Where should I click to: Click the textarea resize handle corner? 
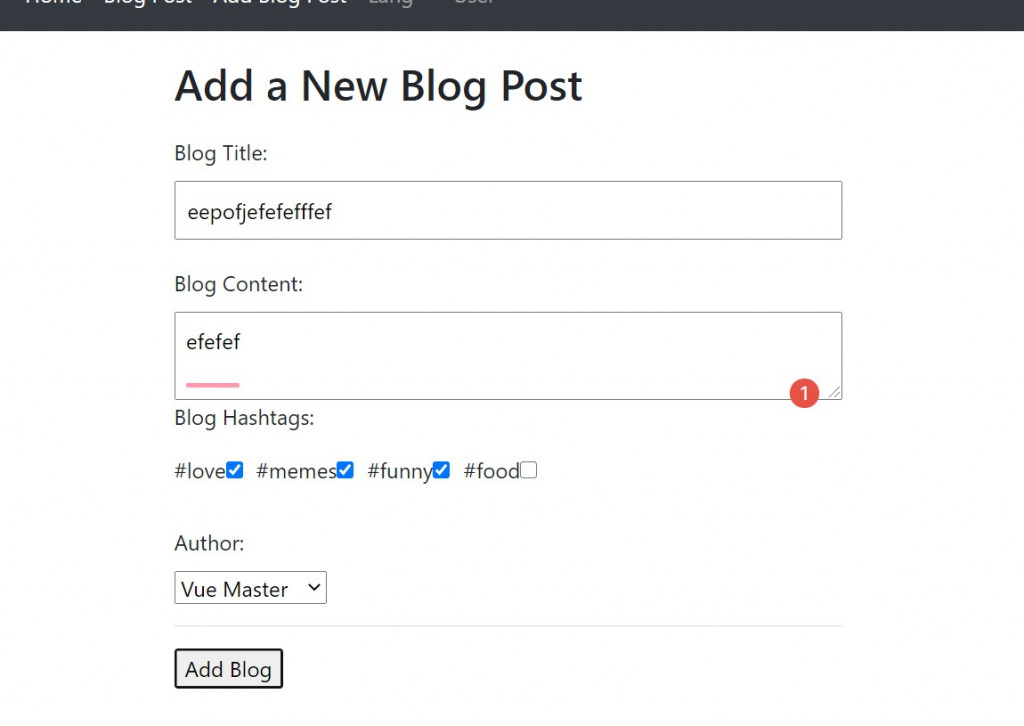pyautogui.click(x=834, y=392)
